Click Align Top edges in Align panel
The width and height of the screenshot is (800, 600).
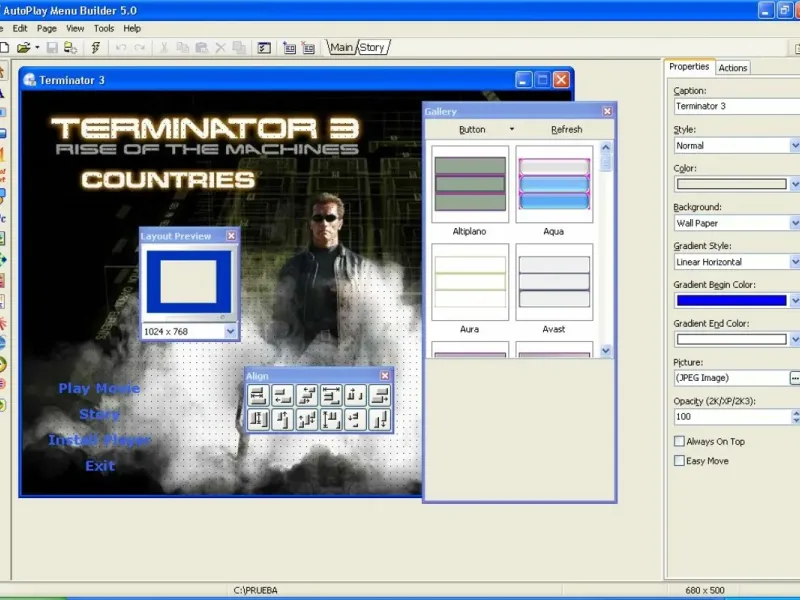[282, 419]
